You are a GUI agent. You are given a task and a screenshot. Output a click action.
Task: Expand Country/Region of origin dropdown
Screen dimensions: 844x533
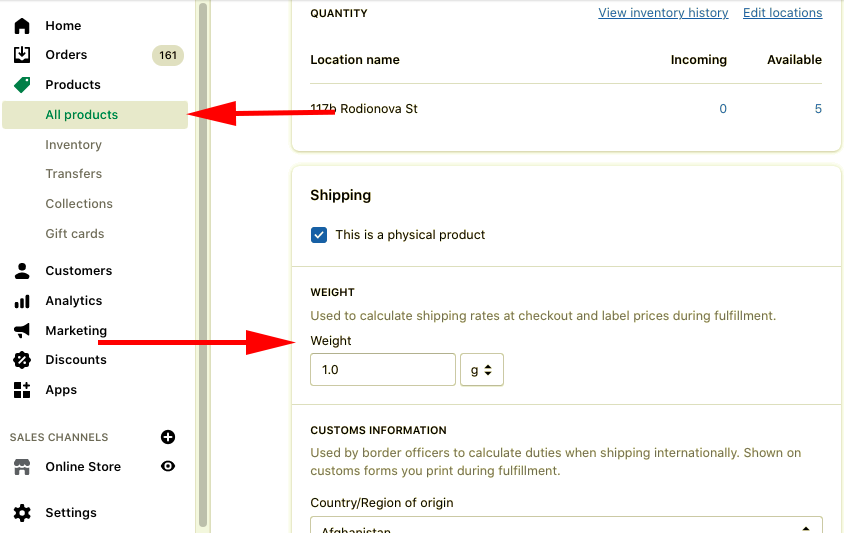point(566,525)
